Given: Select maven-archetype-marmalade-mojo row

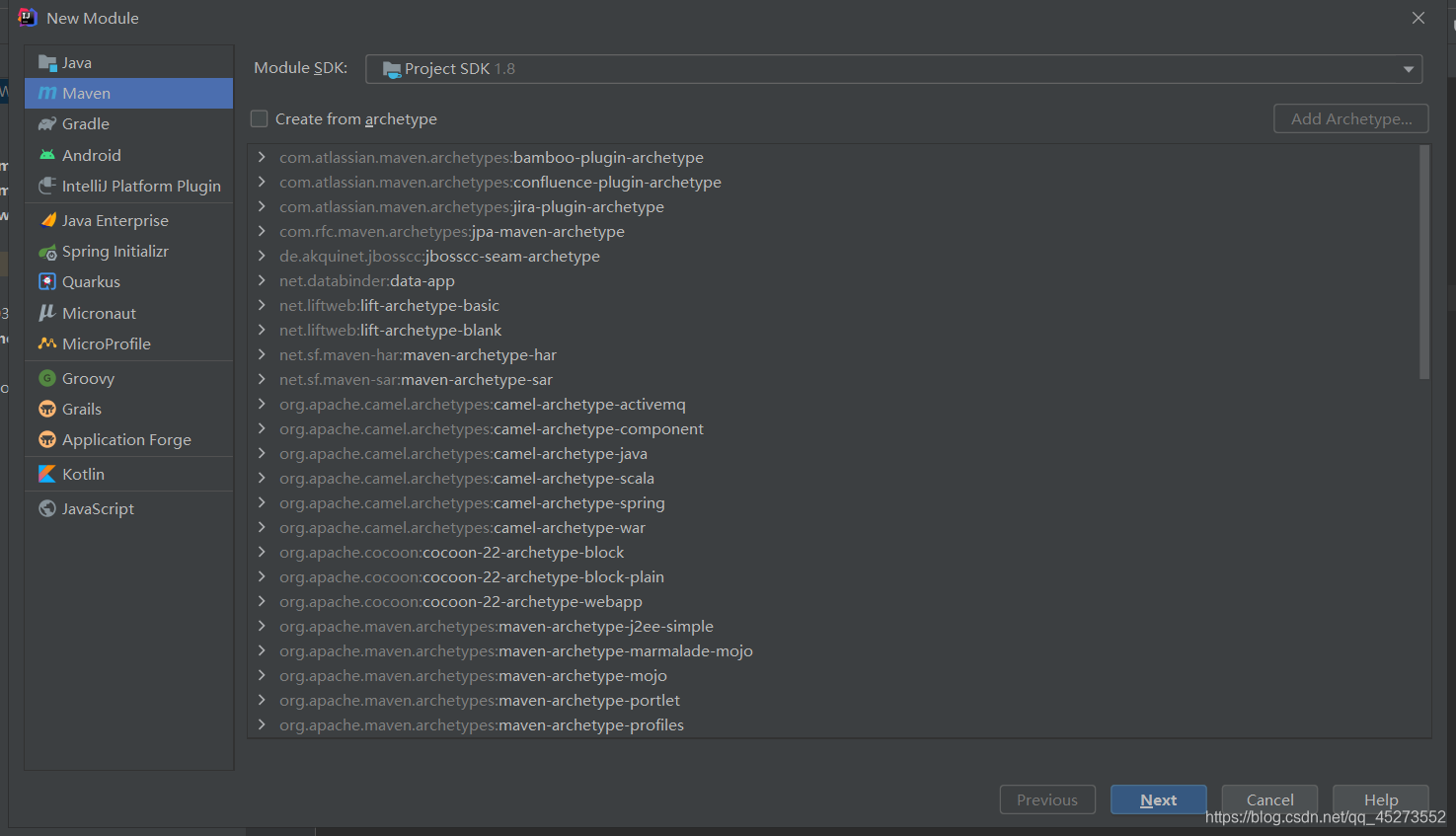Looking at the screenshot, I should (x=832, y=650).
